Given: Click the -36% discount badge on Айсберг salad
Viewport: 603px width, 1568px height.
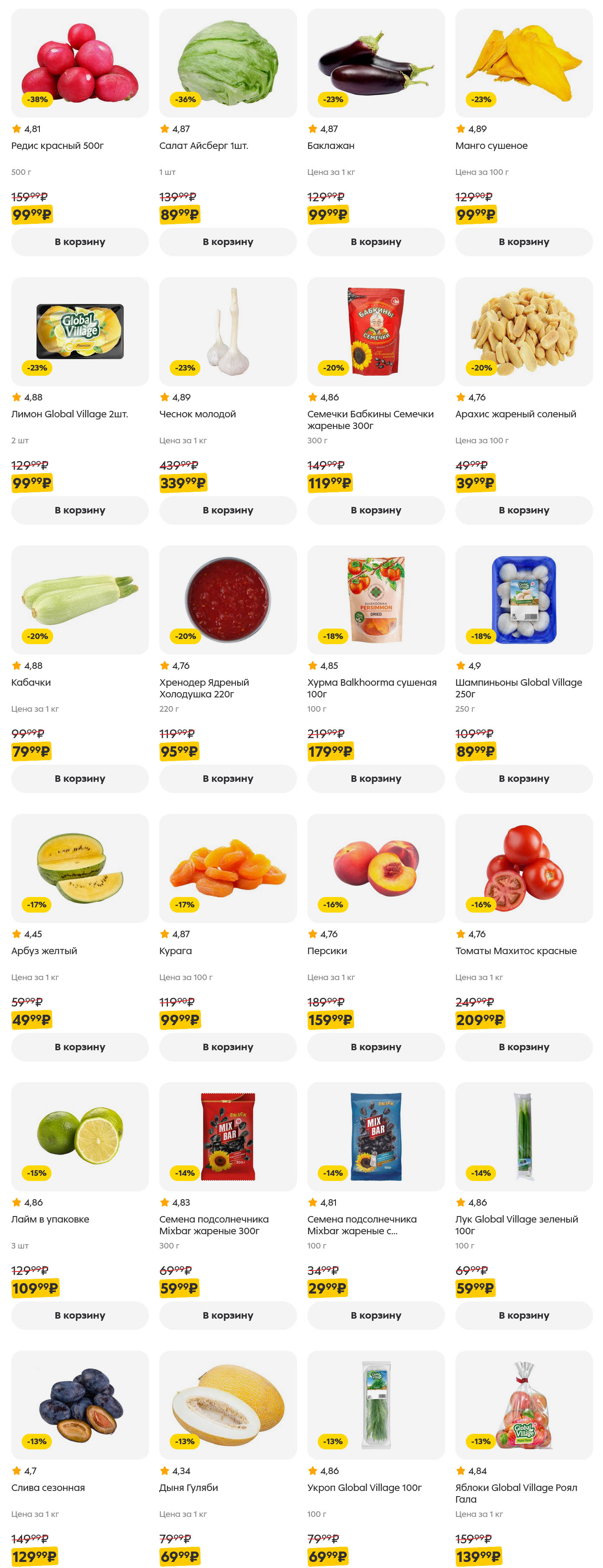Looking at the screenshot, I should point(186,99).
